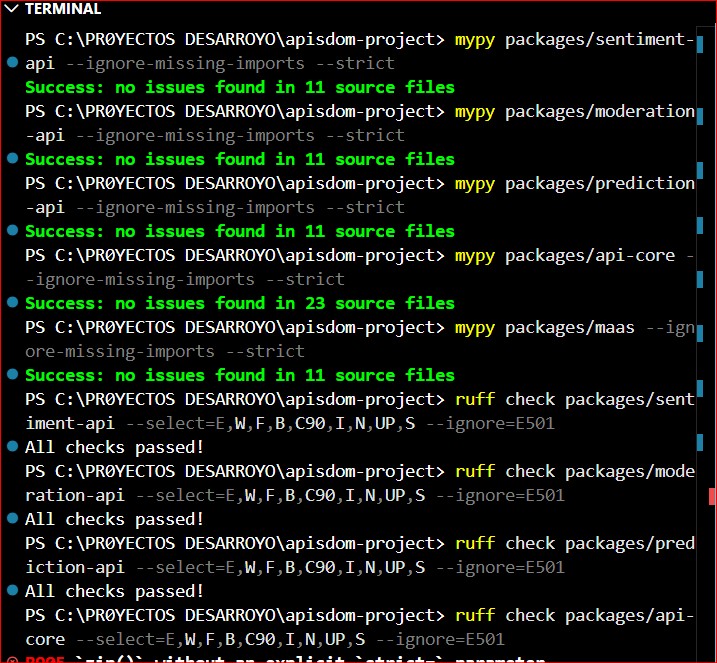Collapse the TERMINAL panel chevron

pos(11,9)
